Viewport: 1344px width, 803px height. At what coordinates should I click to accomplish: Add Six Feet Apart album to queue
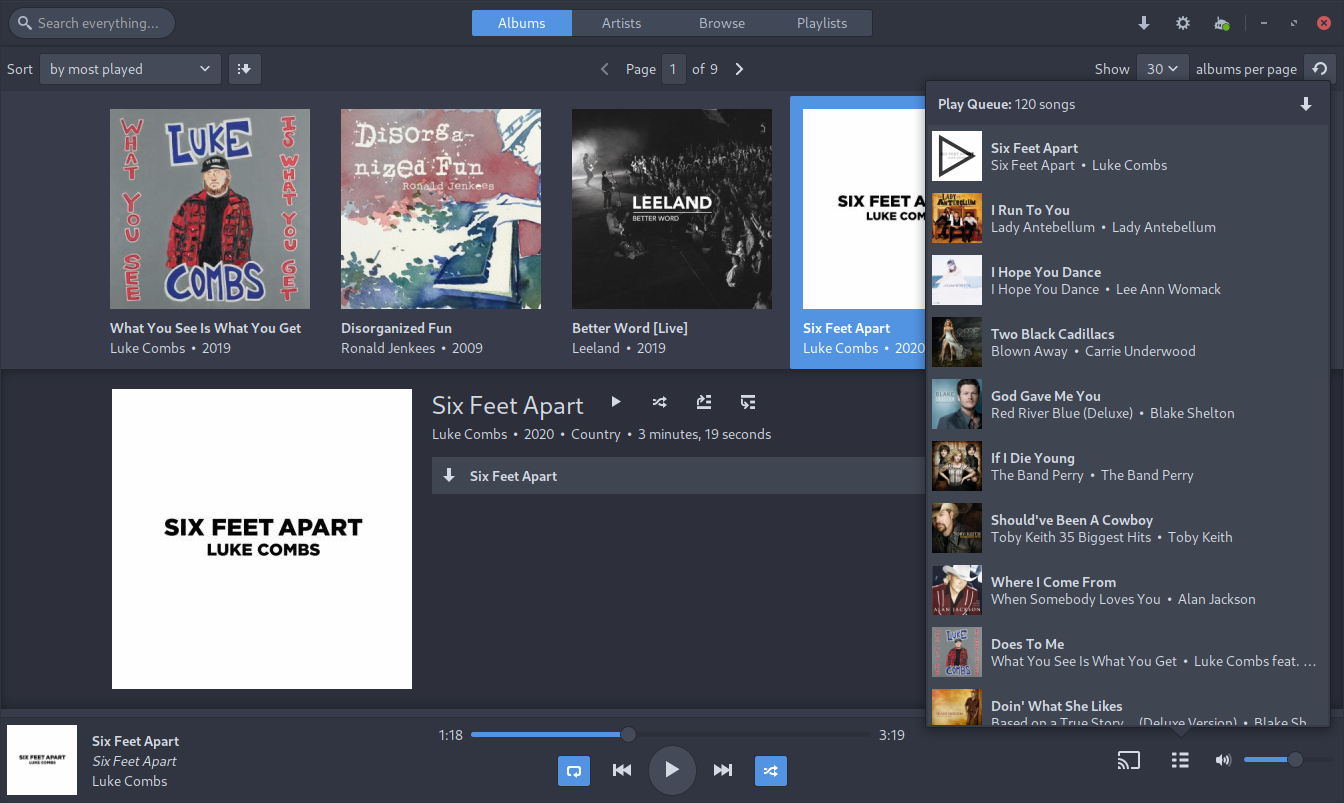tap(748, 402)
